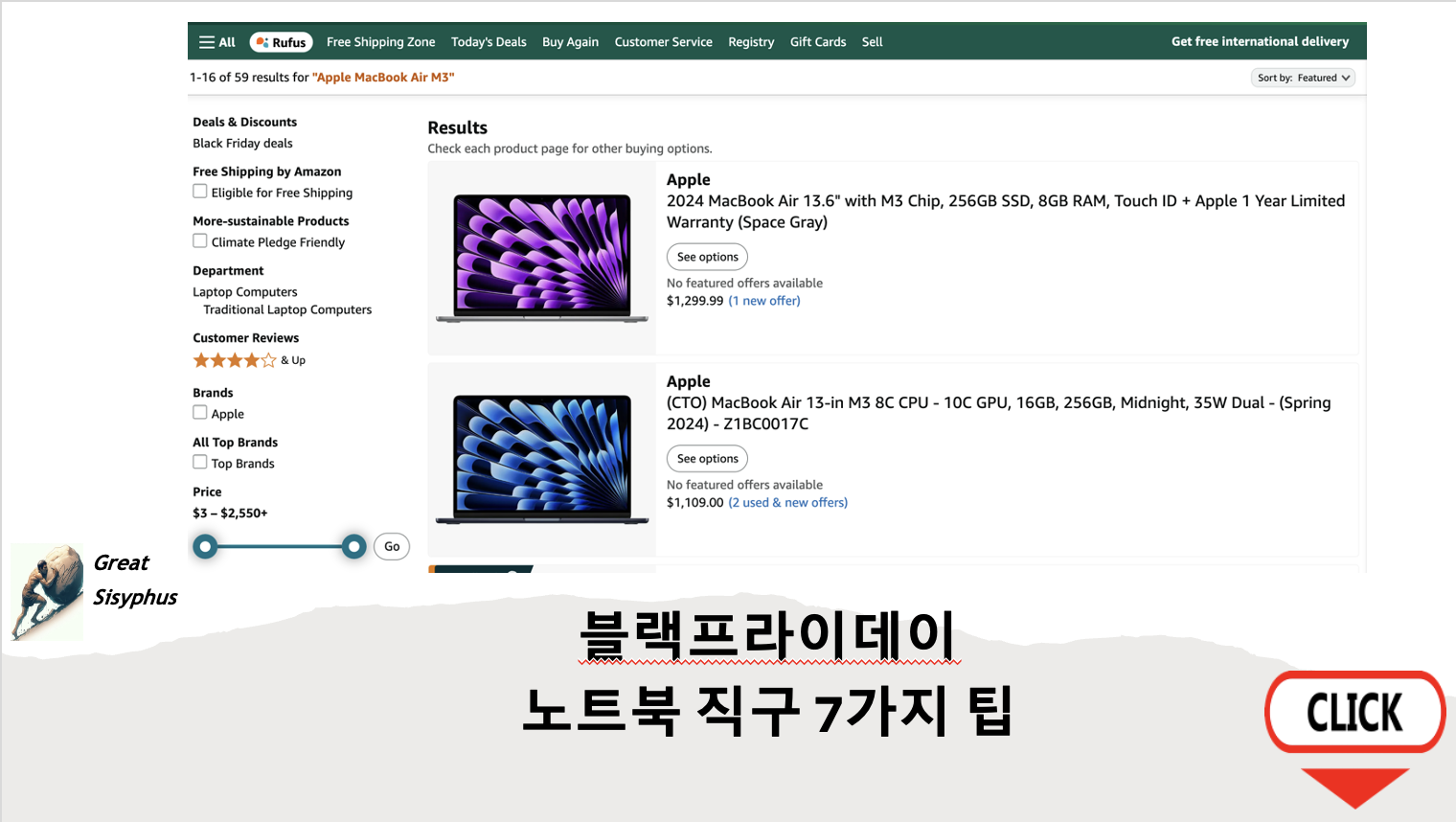The image size is (1456, 822).
Task: Click the red downward arrow
Action: 1354,788
